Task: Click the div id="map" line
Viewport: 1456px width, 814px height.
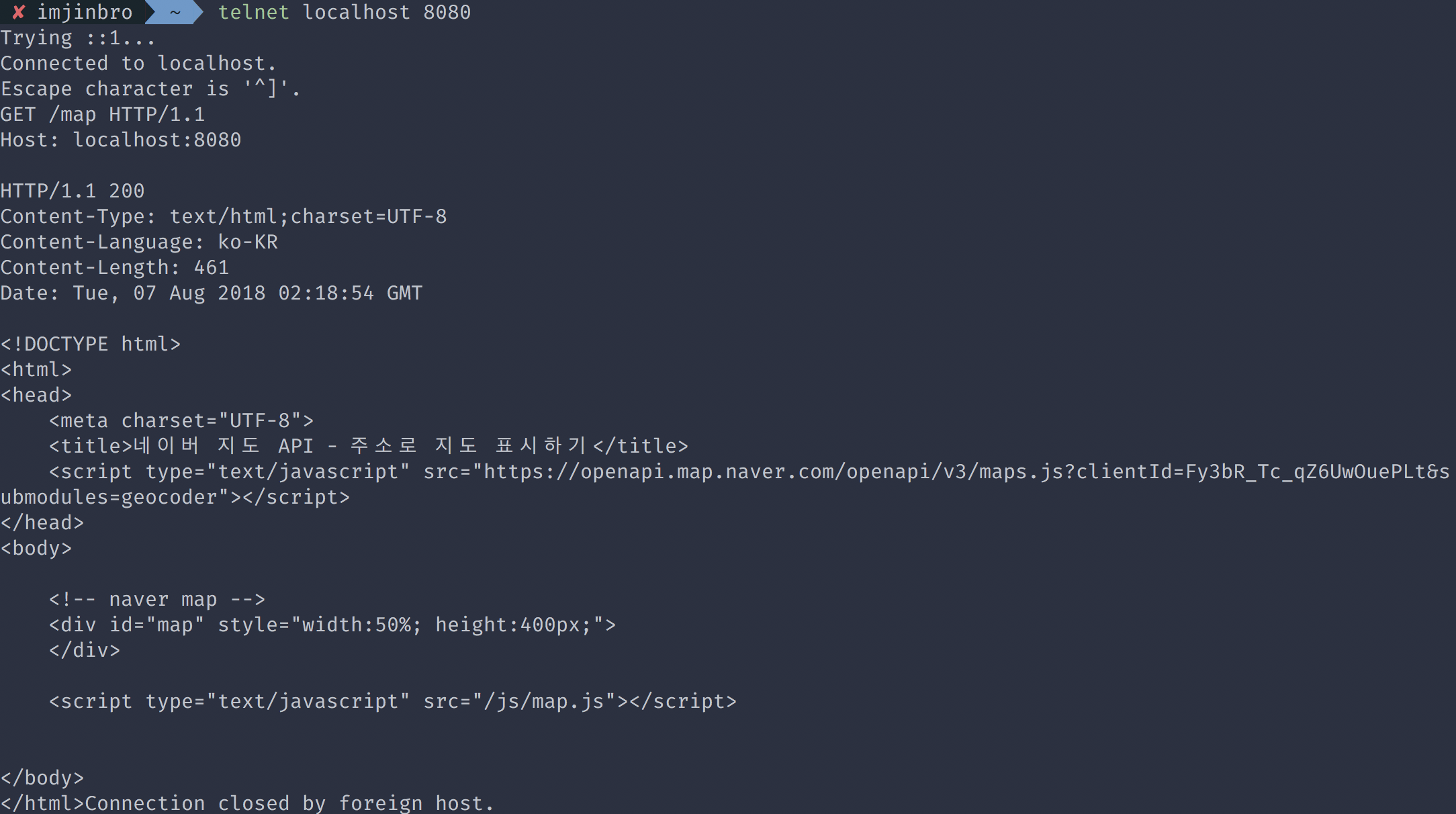Action: [x=332, y=625]
